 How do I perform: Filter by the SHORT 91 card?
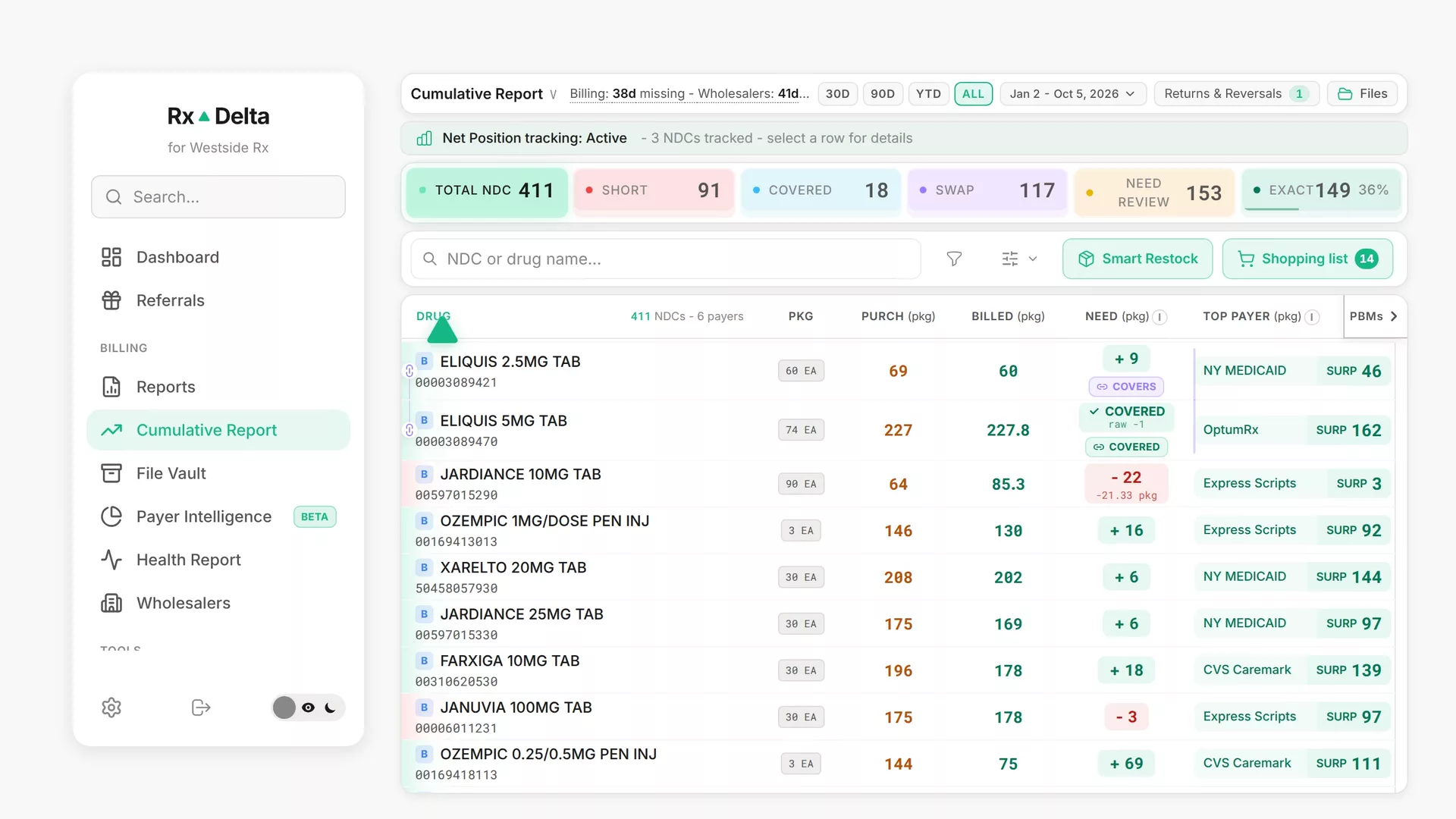[654, 190]
